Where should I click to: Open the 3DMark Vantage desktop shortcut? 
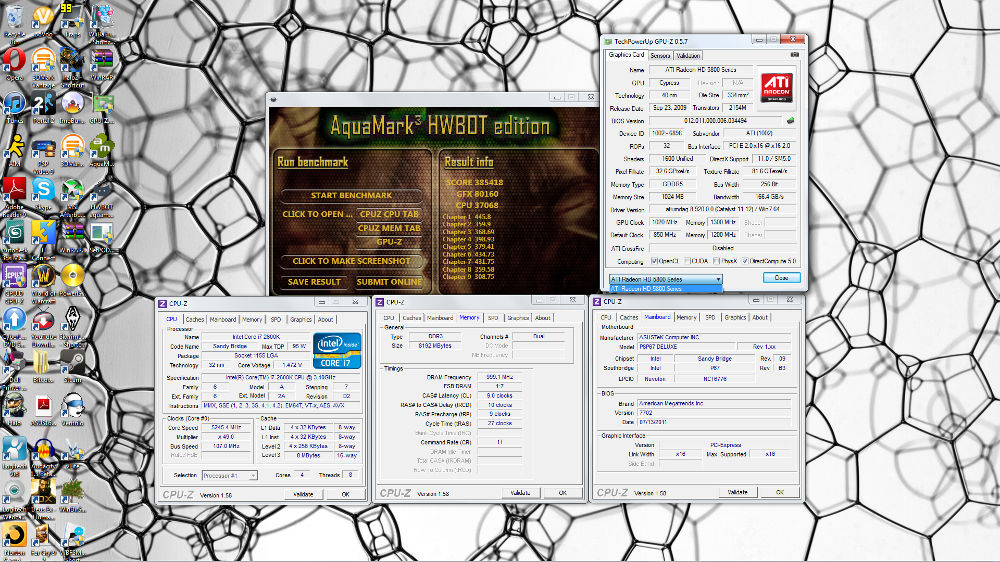[43, 62]
